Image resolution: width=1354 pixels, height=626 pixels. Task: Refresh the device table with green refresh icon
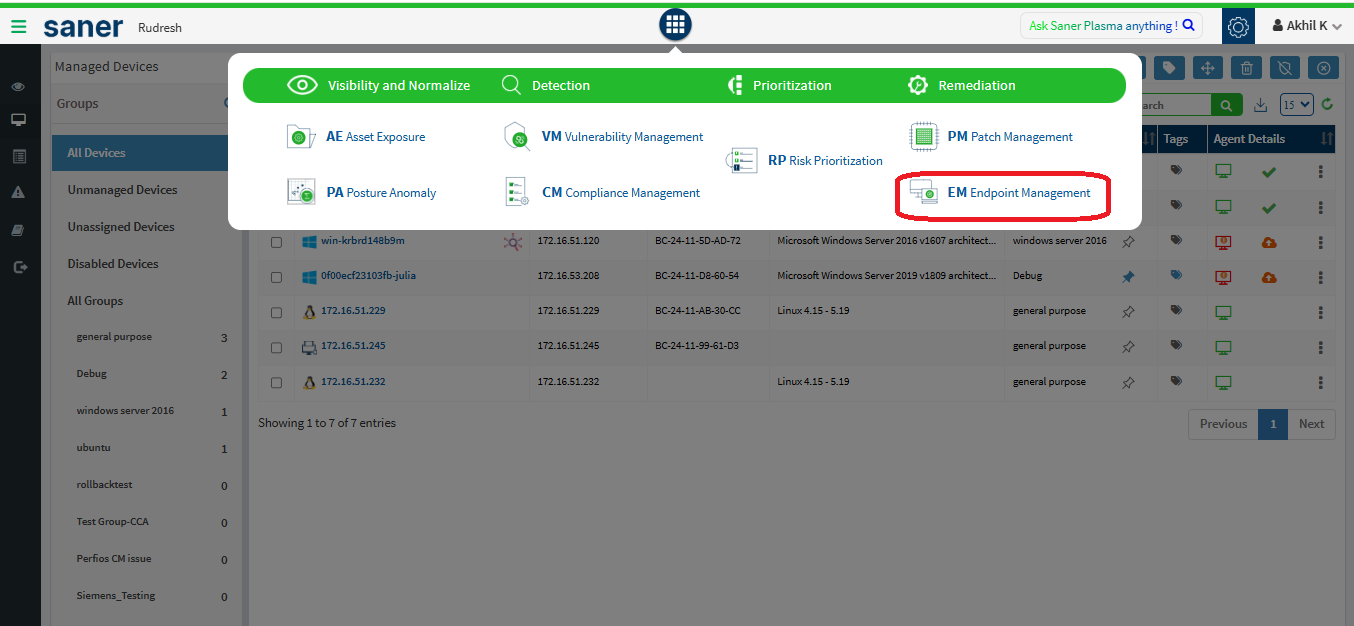tap(1328, 104)
